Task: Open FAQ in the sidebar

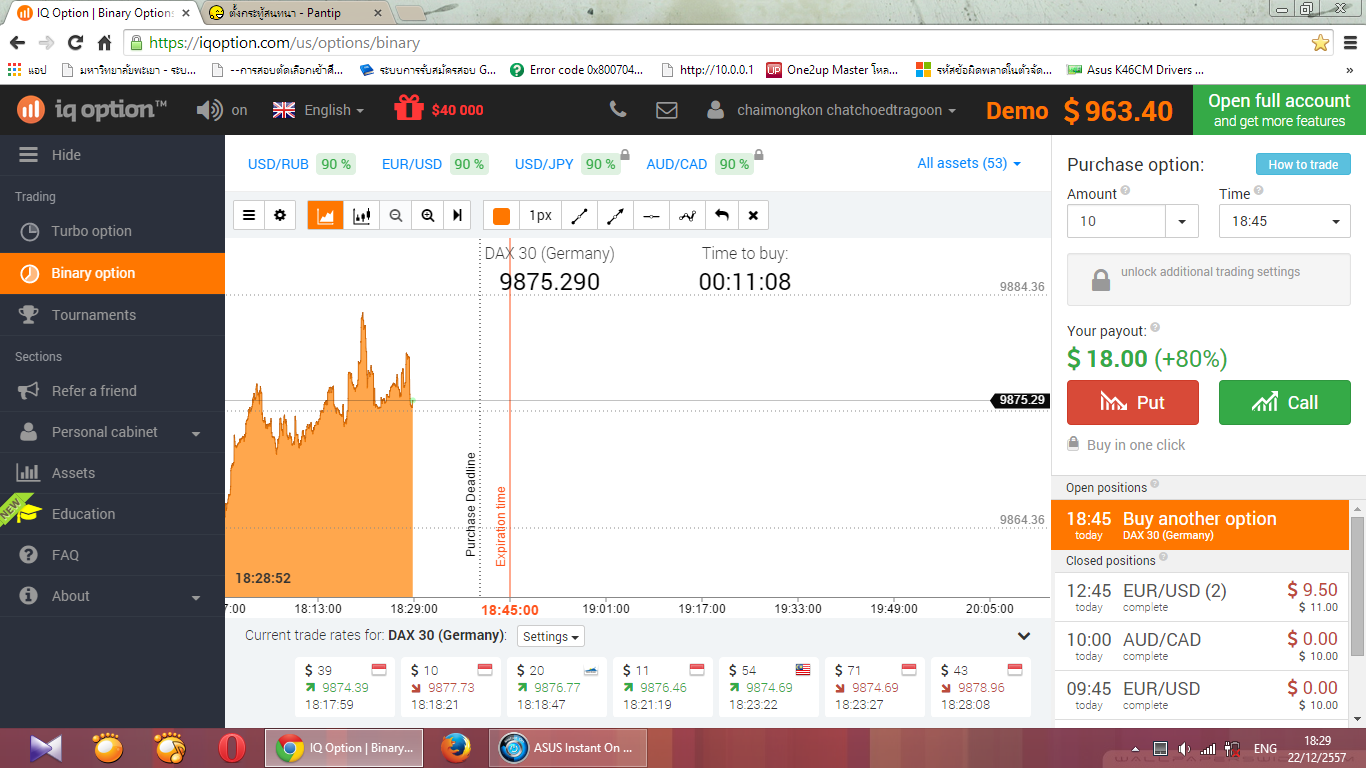Action: 112,555
